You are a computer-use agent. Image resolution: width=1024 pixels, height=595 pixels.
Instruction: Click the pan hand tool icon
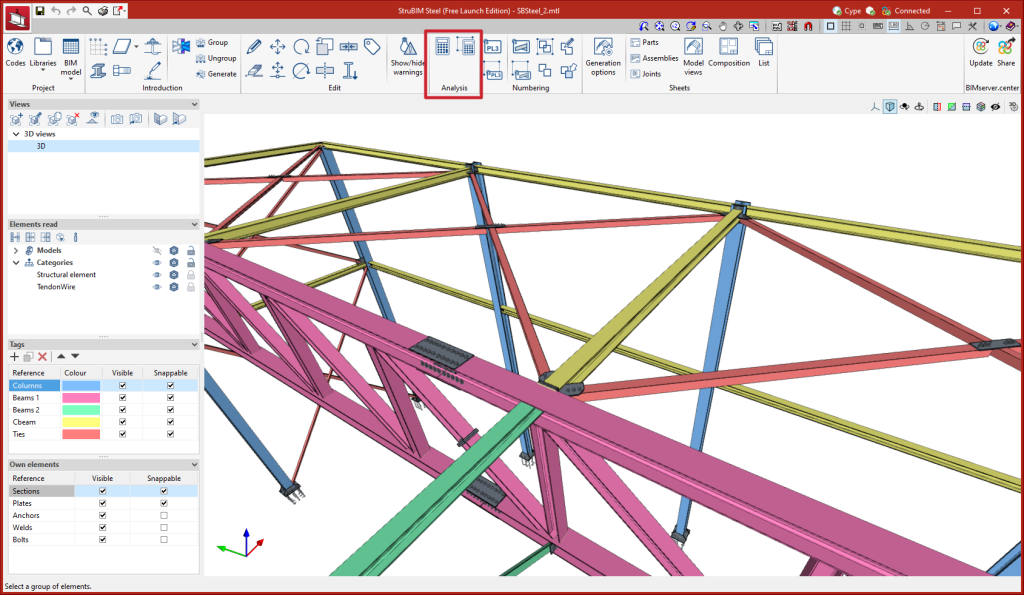(722, 26)
